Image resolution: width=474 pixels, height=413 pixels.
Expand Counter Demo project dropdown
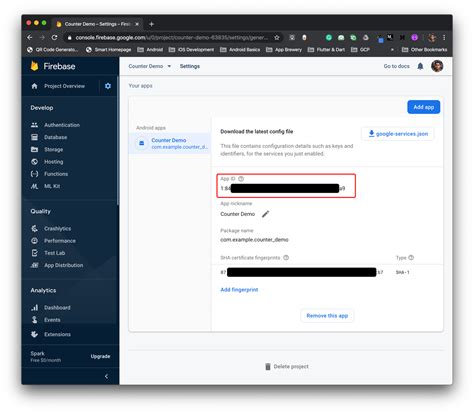pyautogui.click(x=150, y=66)
